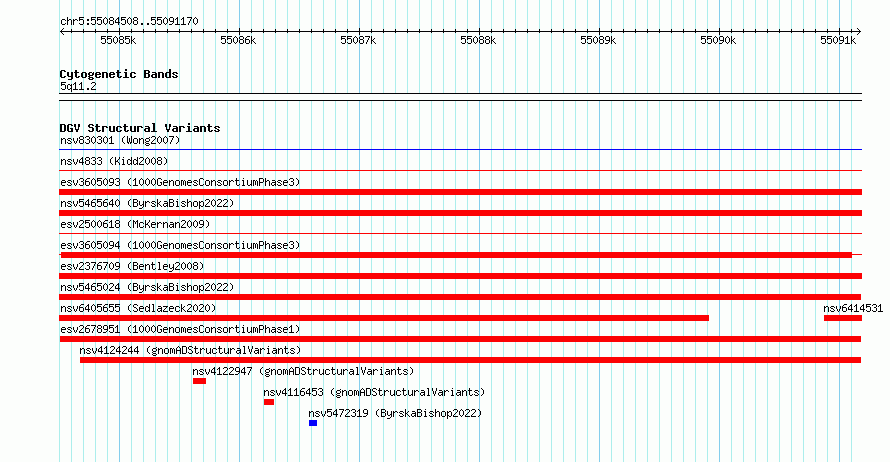Select esv3605094 (1000GenomesConsortiumPhase3) label
890x462 pixels.
pos(180,245)
